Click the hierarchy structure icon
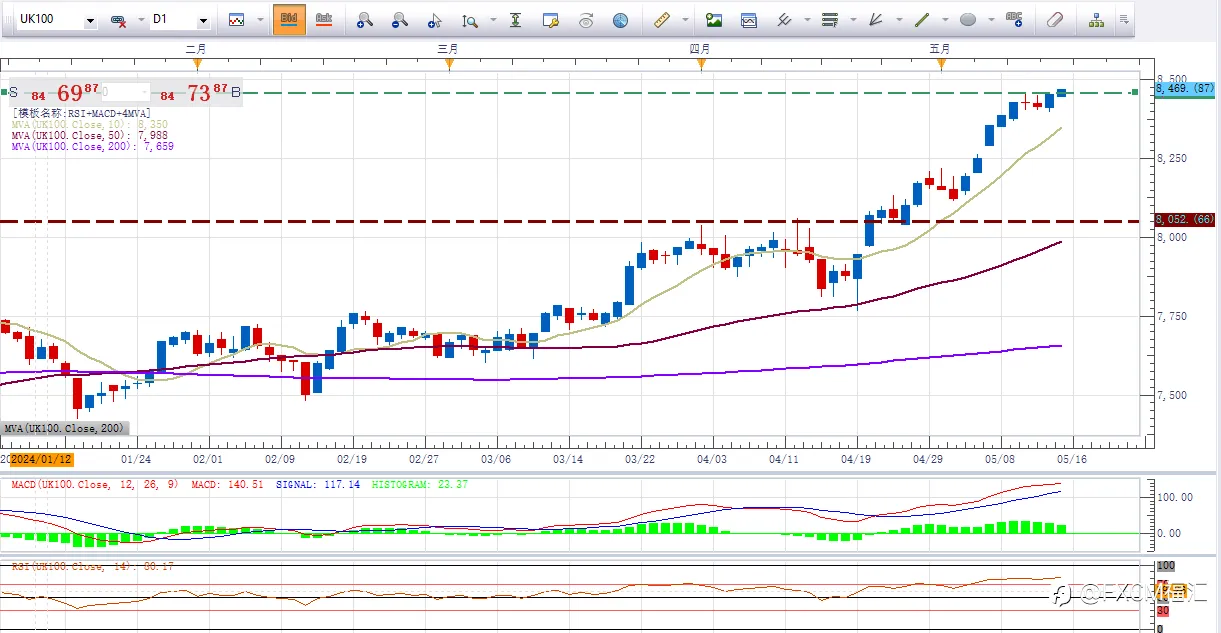Viewport: 1221px width, 633px height. 1097,20
